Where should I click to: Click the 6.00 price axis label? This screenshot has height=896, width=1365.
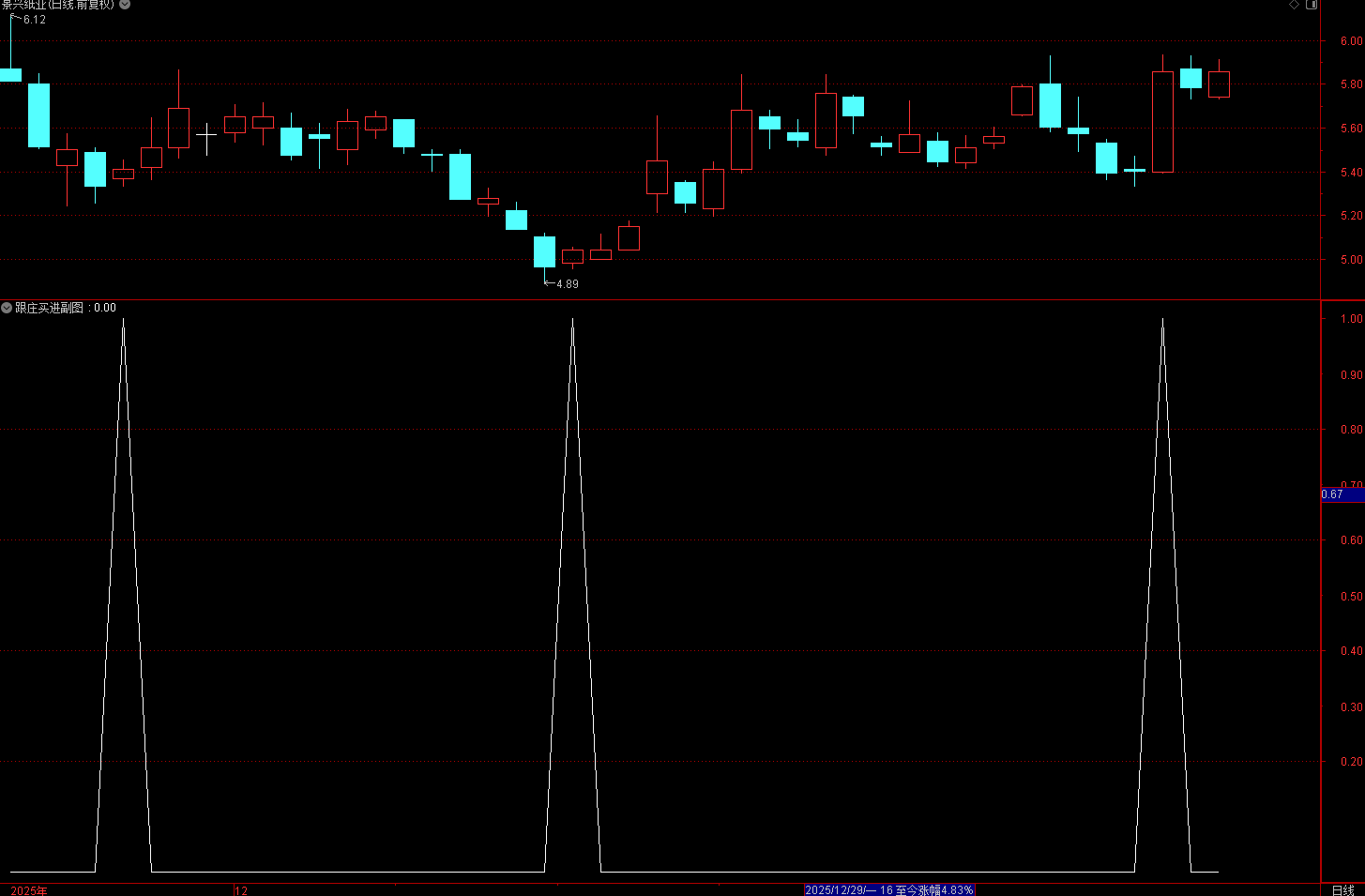click(x=1351, y=41)
